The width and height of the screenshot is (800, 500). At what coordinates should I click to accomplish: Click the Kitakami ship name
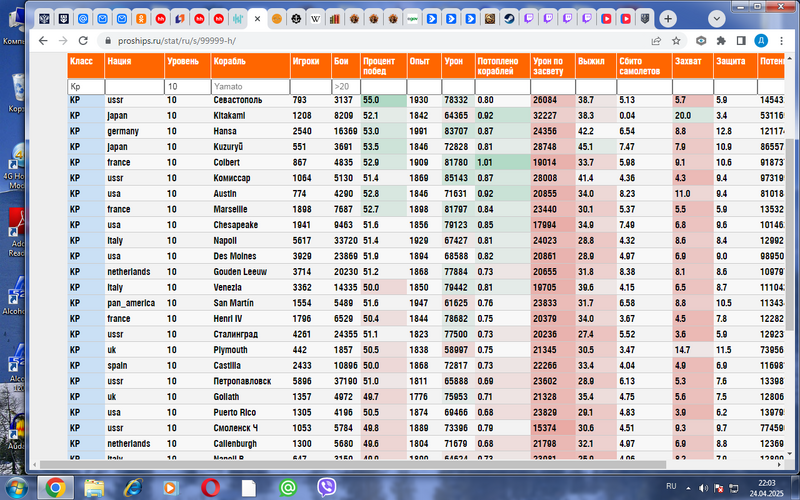click(229, 115)
